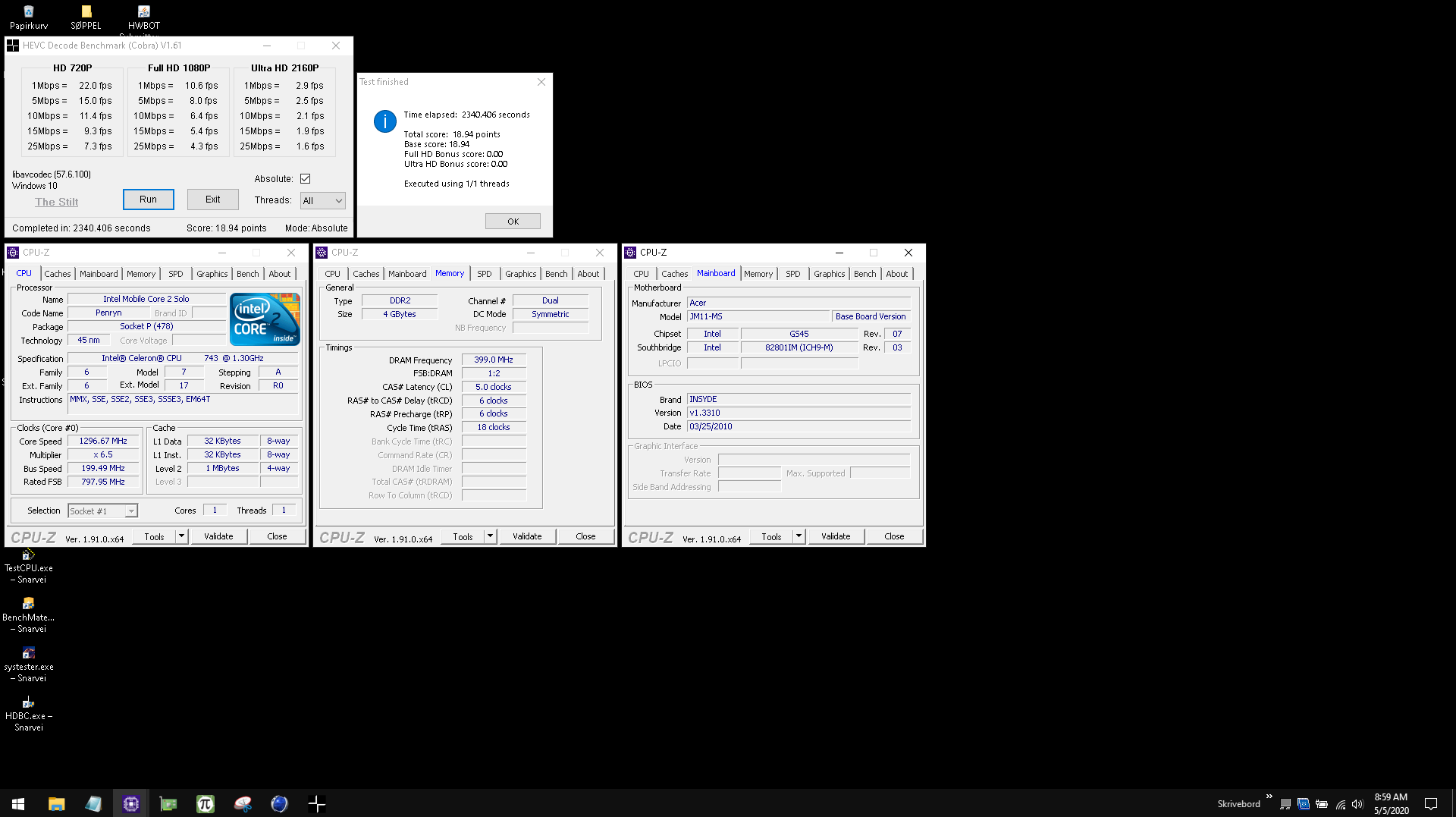The image size is (1456, 817).
Task: Expand the Skrivebord toolbar chevron
Action: pos(1269,797)
